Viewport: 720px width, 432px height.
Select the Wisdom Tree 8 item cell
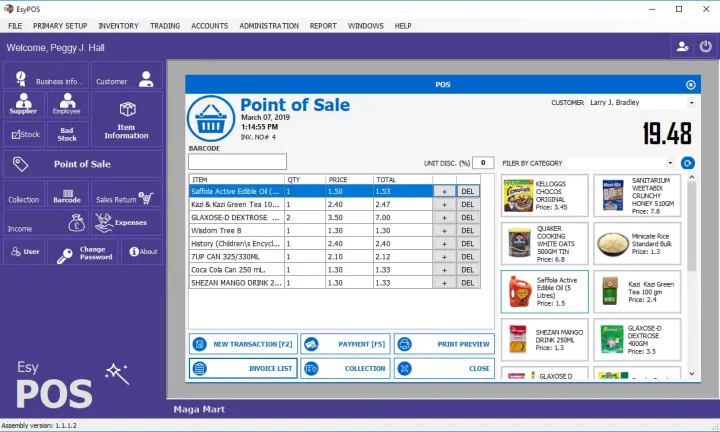point(237,230)
